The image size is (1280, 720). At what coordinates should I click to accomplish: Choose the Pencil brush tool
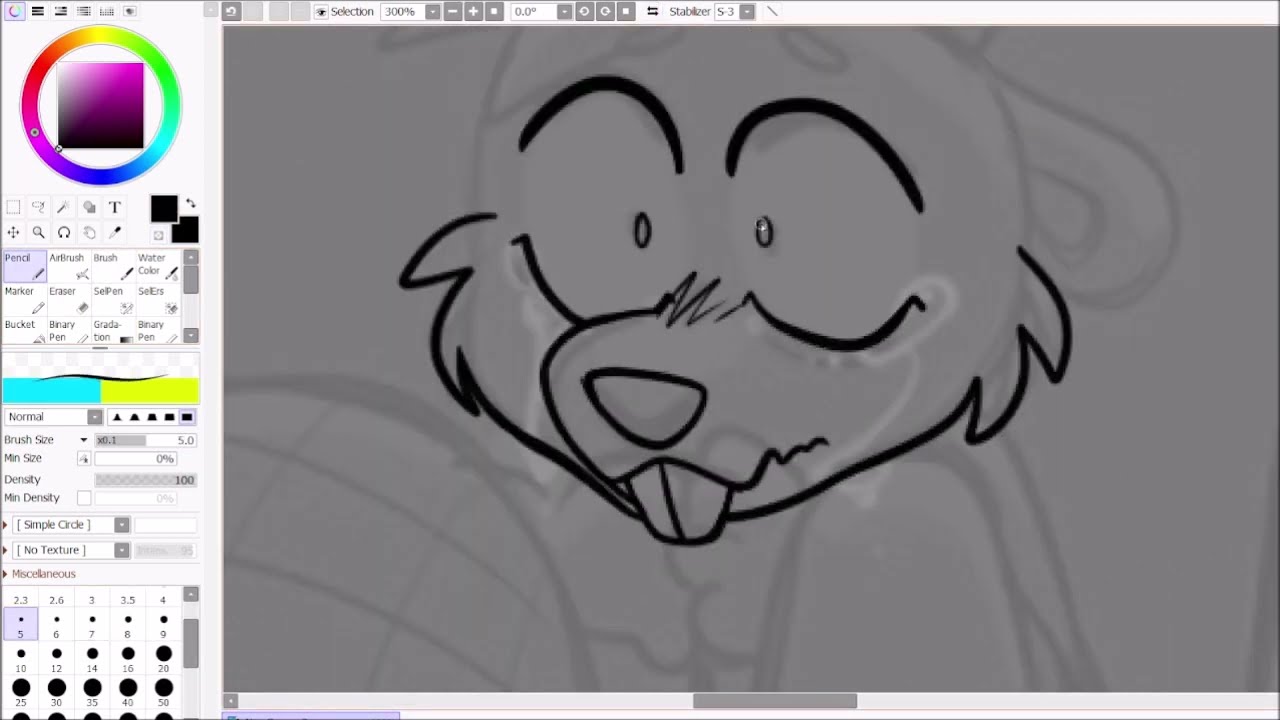point(24,265)
